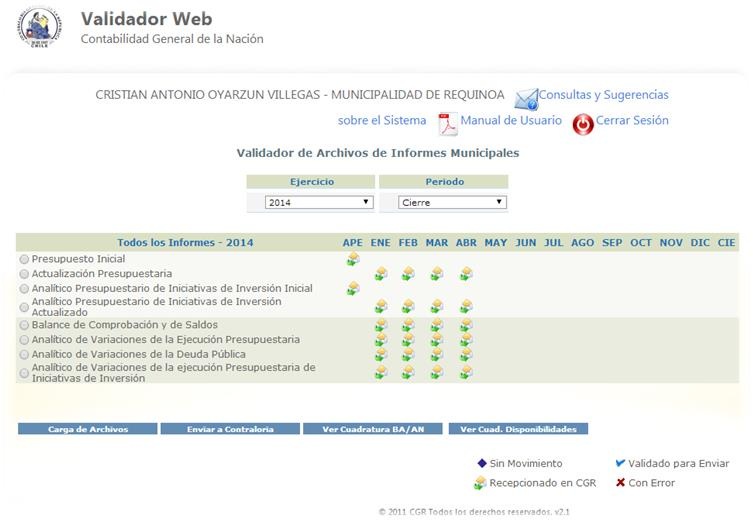Select Analítico de Variaciones de la Deuda Pública radio
The width and height of the screenshot is (753, 524).
coord(24,354)
